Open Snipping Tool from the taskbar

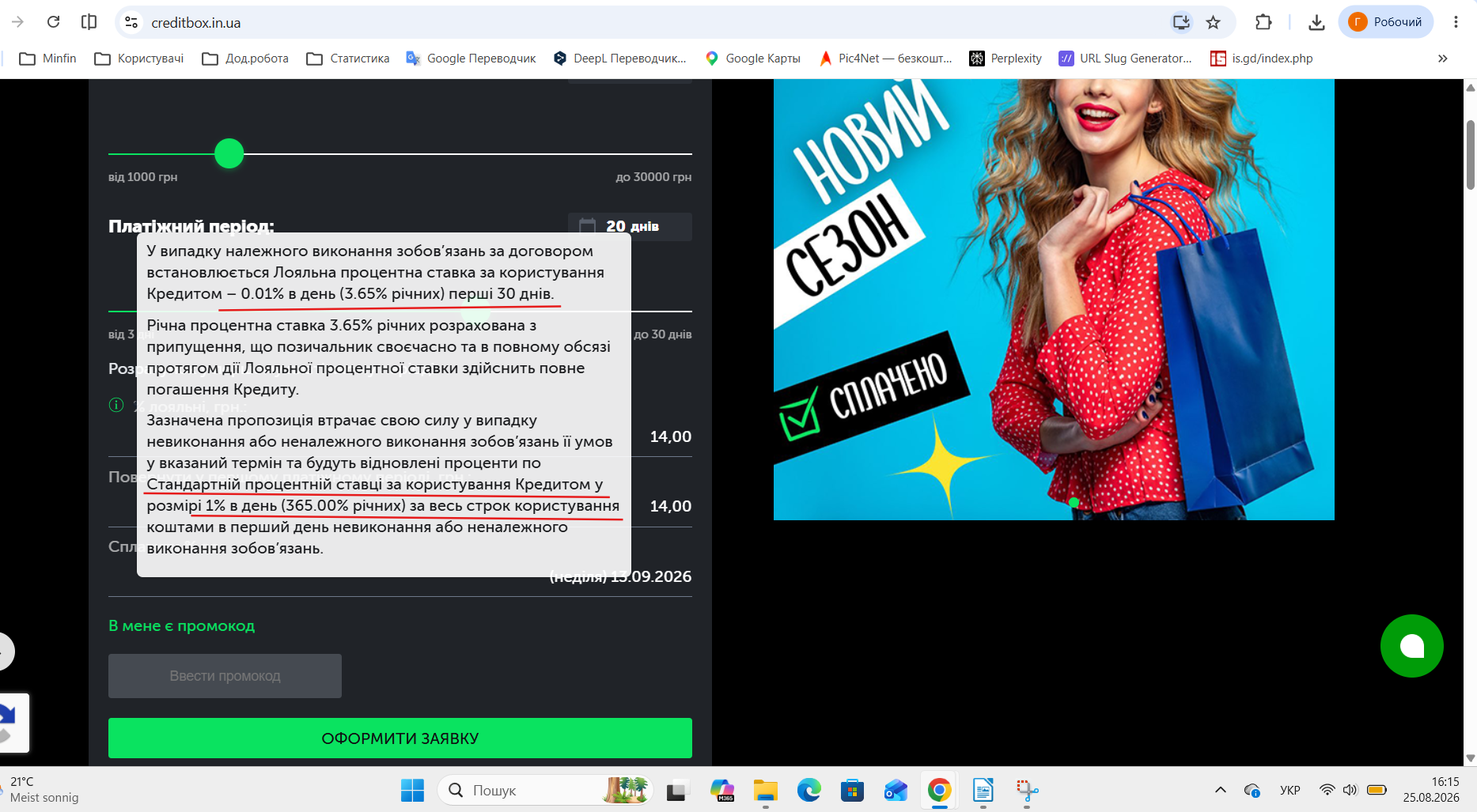click(x=1027, y=790)
